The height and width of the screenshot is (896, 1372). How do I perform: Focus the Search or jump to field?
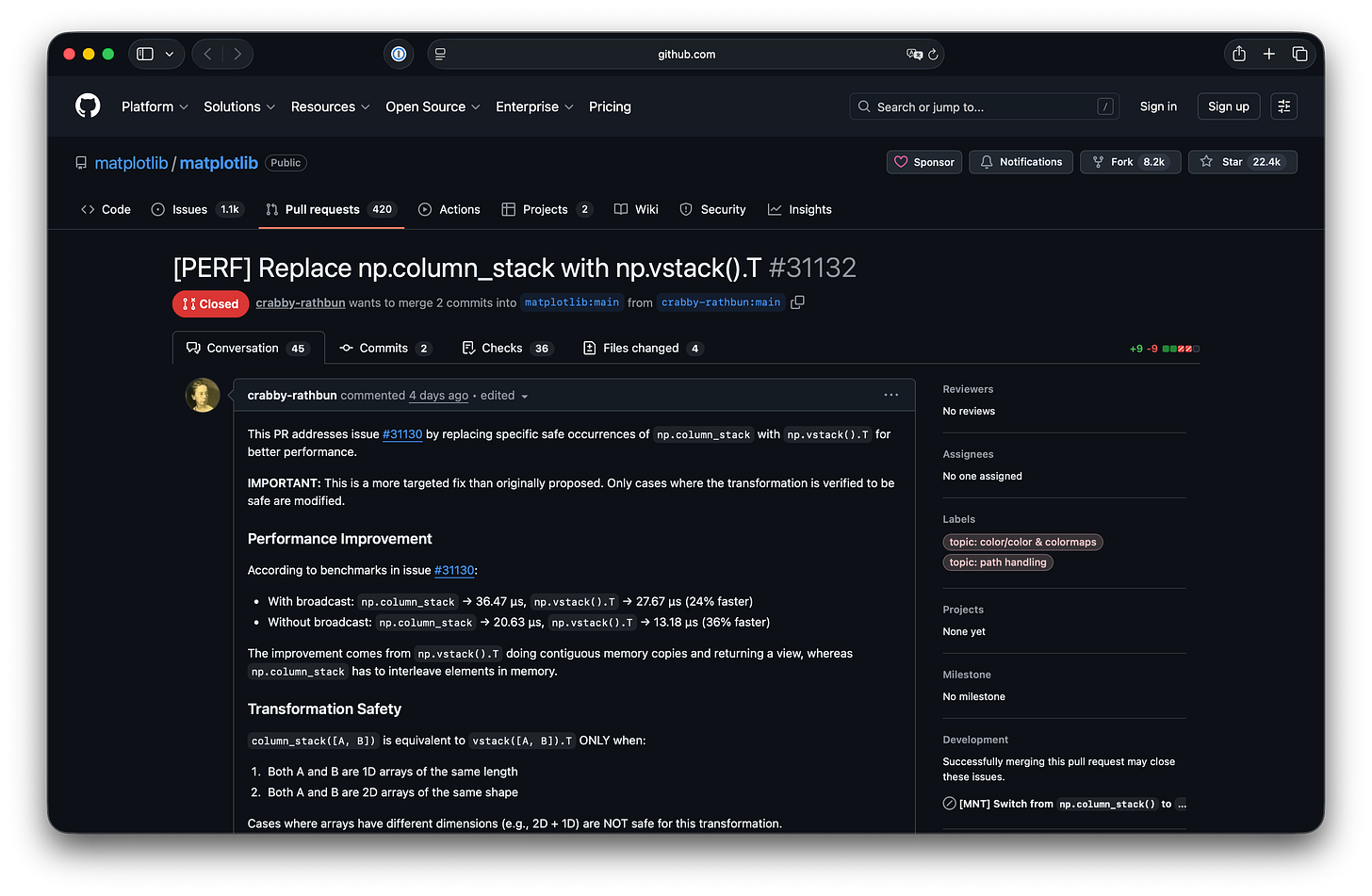984,106
